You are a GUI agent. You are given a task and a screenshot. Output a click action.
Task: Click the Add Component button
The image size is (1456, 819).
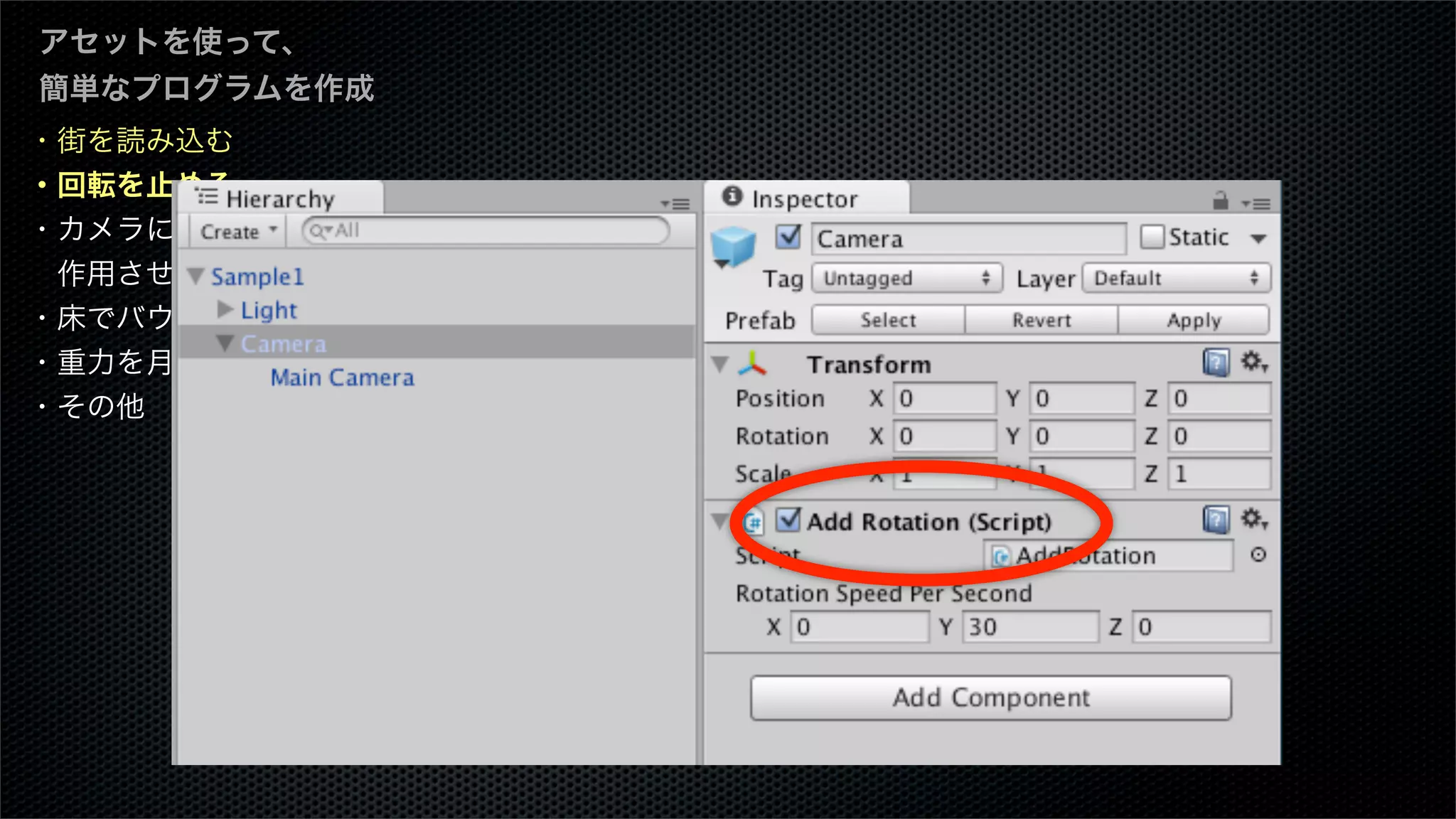990,697
